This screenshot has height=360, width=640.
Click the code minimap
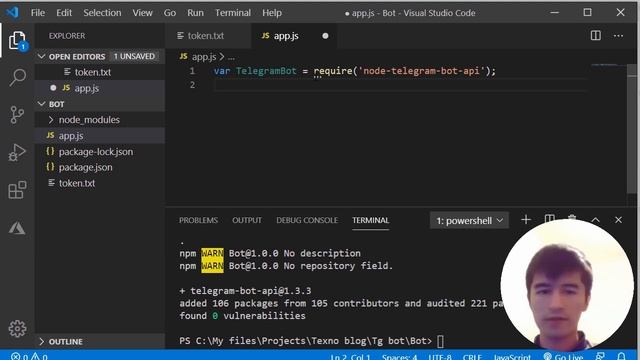coord(608,65)
